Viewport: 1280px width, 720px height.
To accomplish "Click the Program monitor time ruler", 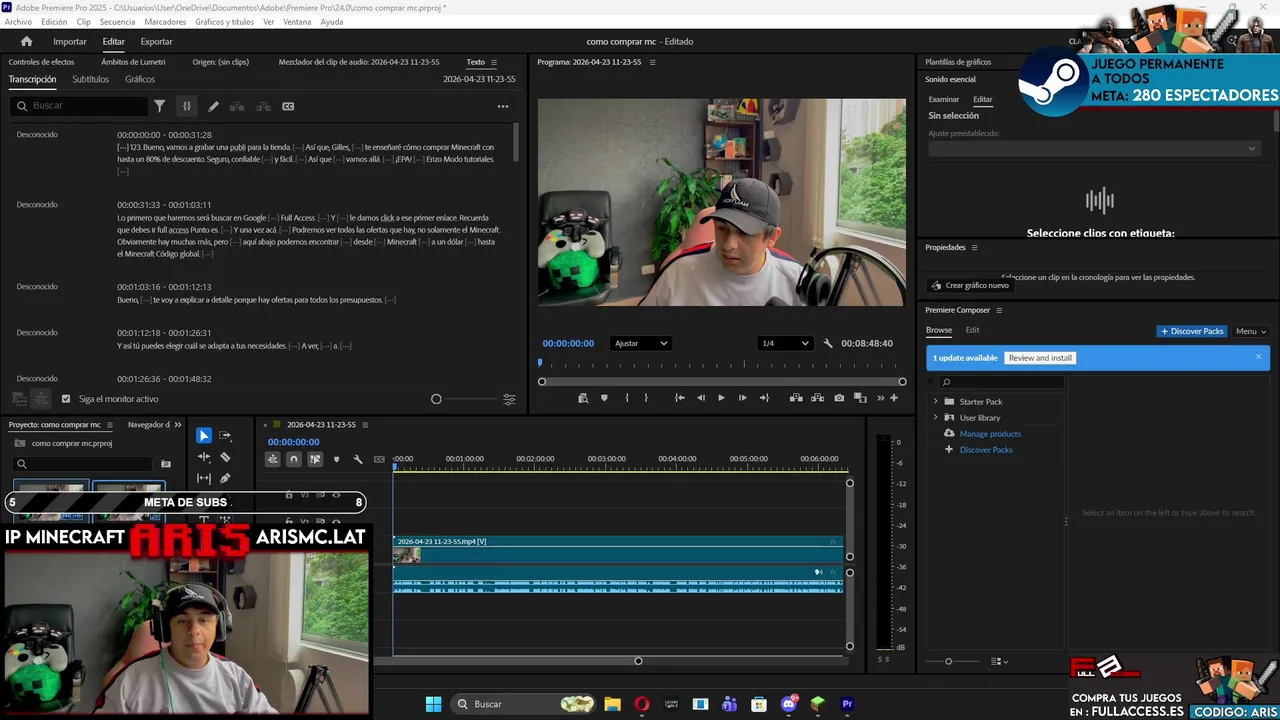I will point(721,365).
